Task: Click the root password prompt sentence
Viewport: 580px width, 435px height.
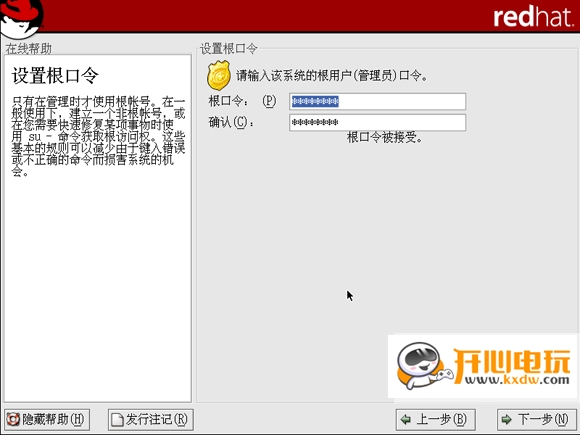Action: pos(332,75)
